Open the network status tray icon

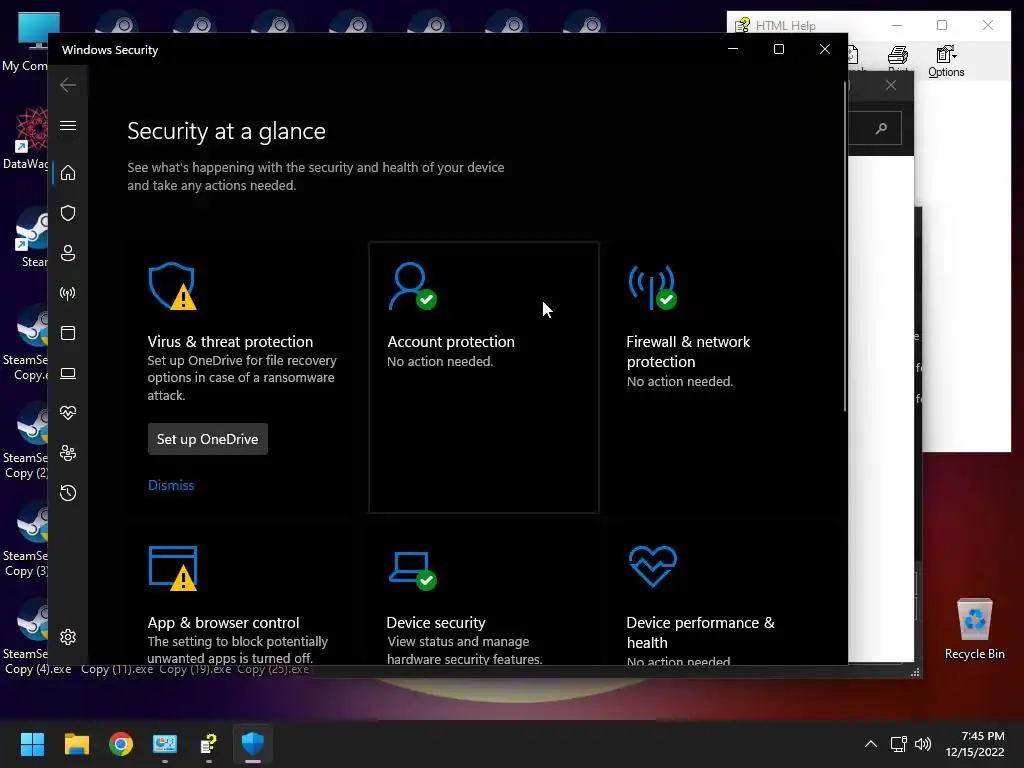point(899,744)
